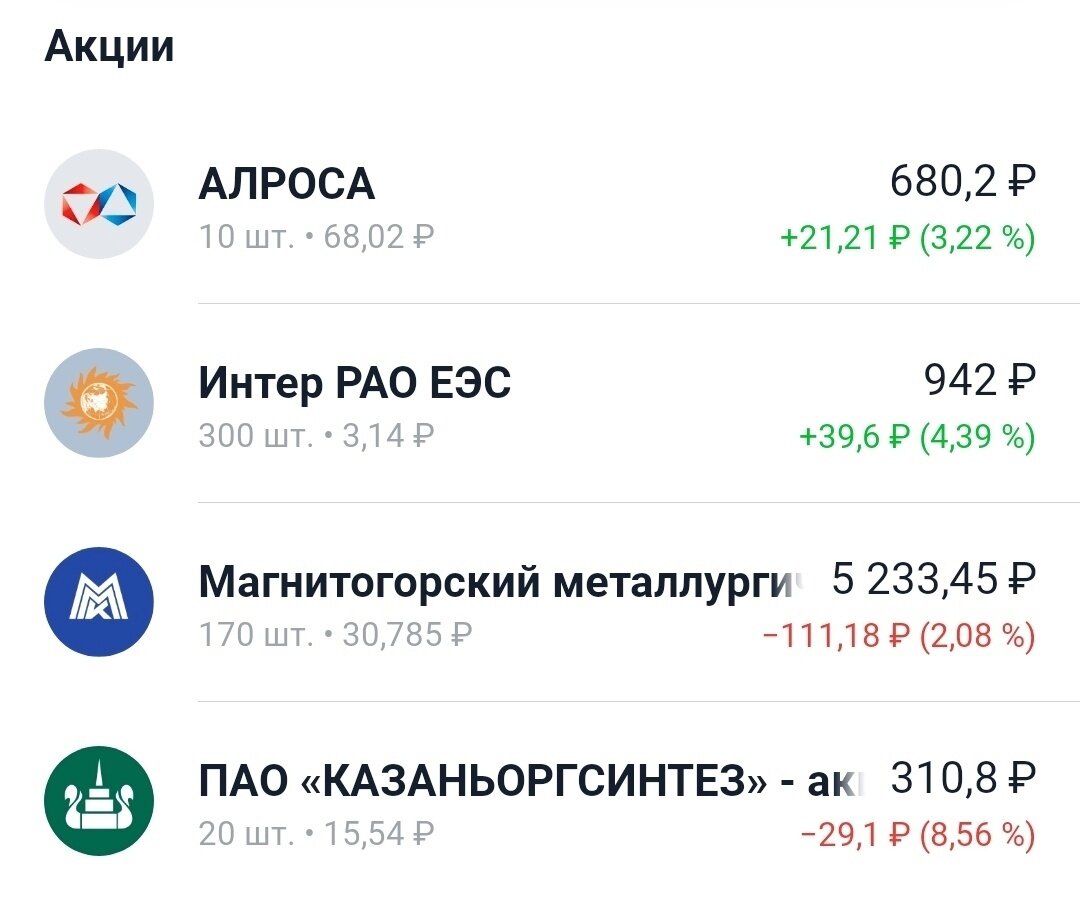Open the Интер РАО ЕЭС stock name
The height and width of the screenshot is (899, 1080).
pyautogui.click(x=355, y=383)
